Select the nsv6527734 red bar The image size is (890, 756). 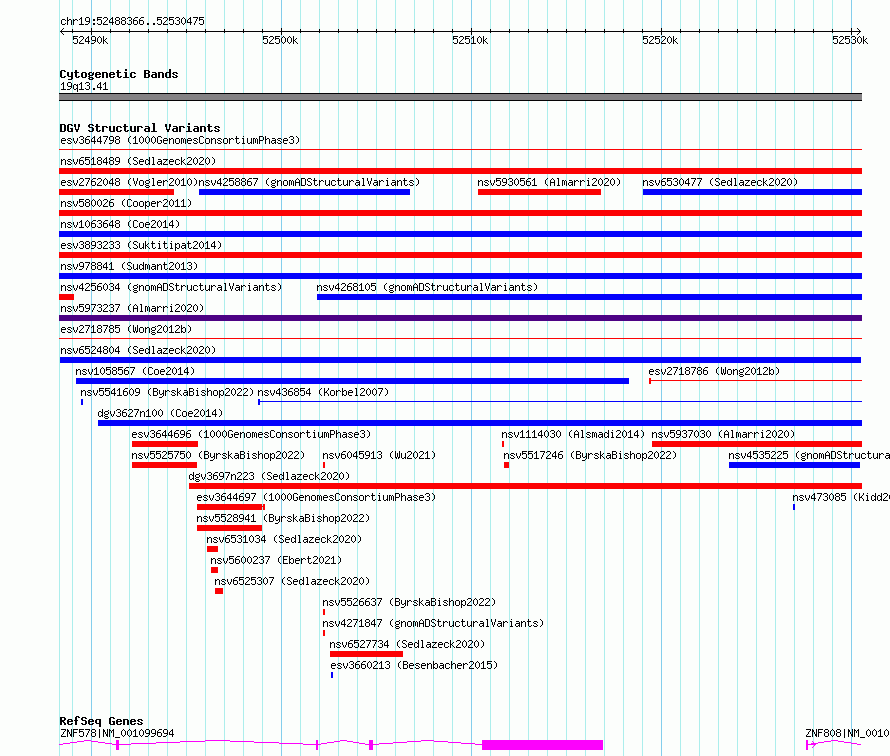pos(366,654)
